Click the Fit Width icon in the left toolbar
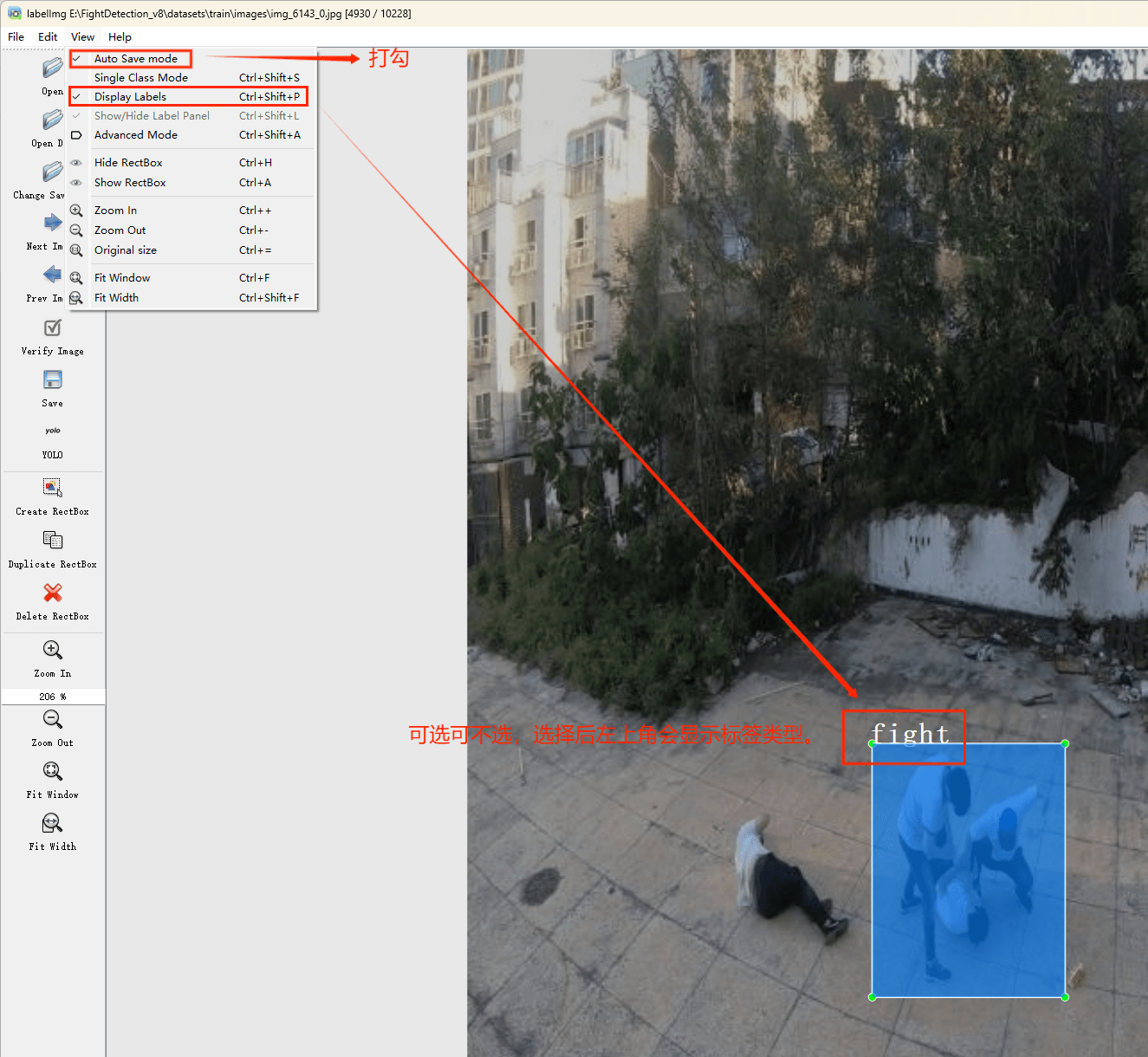The image size is (1148, 1057). click(x=52, y=823)
